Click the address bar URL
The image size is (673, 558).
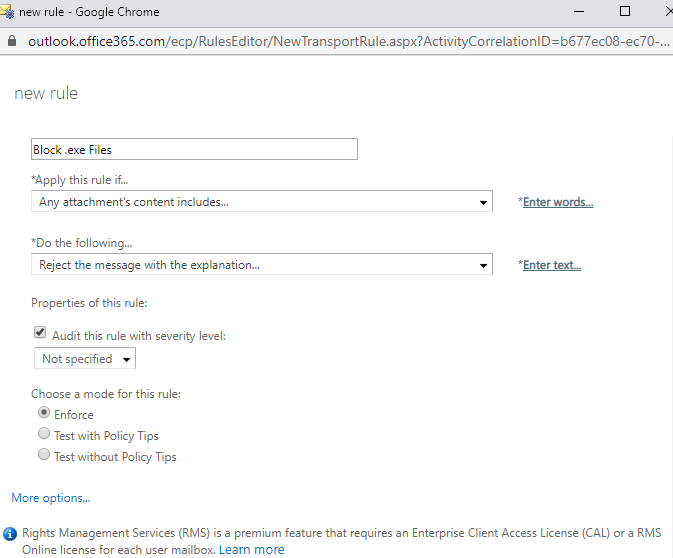point(349,41)
